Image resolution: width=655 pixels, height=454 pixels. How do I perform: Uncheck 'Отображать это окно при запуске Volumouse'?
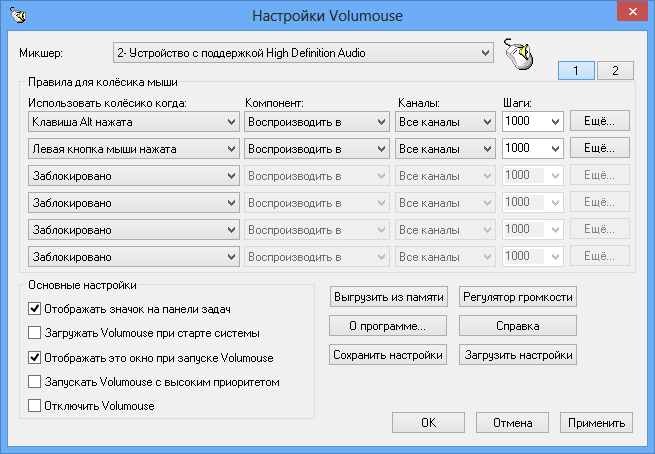(35, 358)
